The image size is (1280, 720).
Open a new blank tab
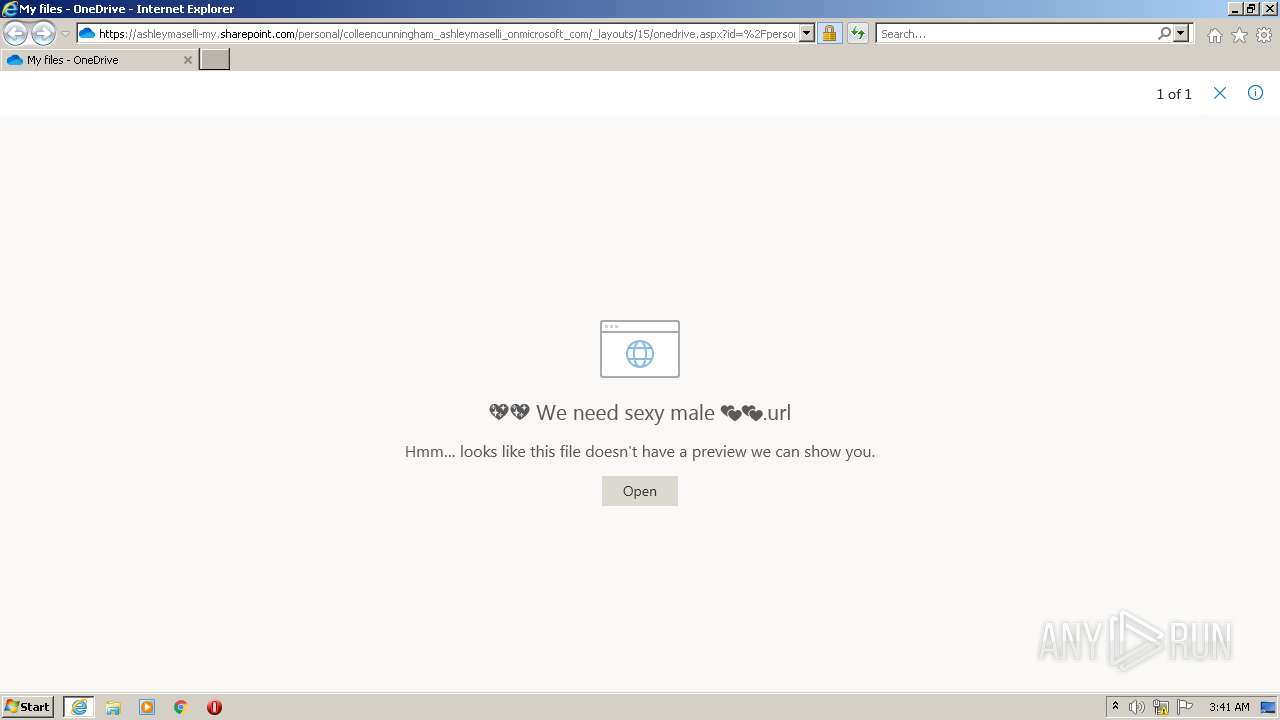point(215,60)
